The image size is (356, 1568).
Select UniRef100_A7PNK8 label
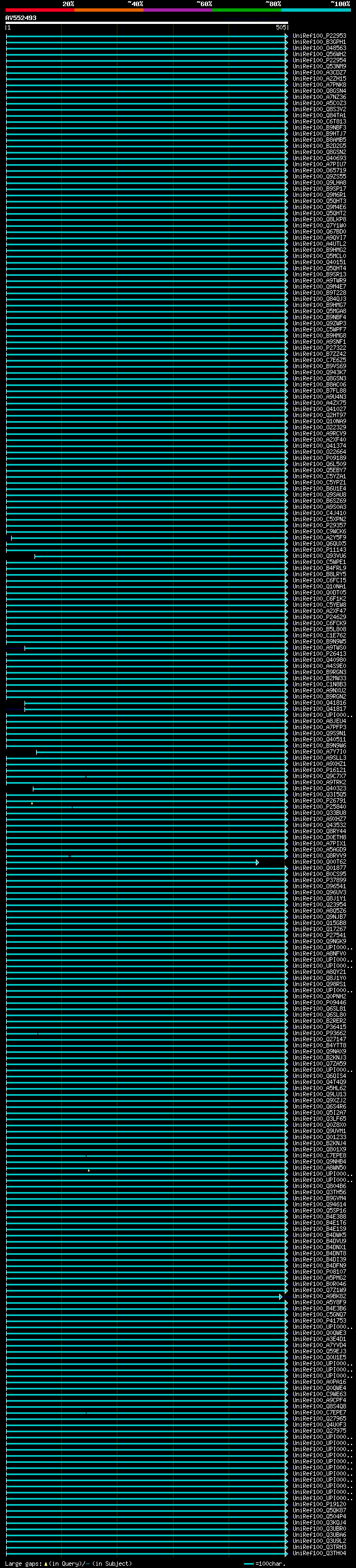(319, 85)
